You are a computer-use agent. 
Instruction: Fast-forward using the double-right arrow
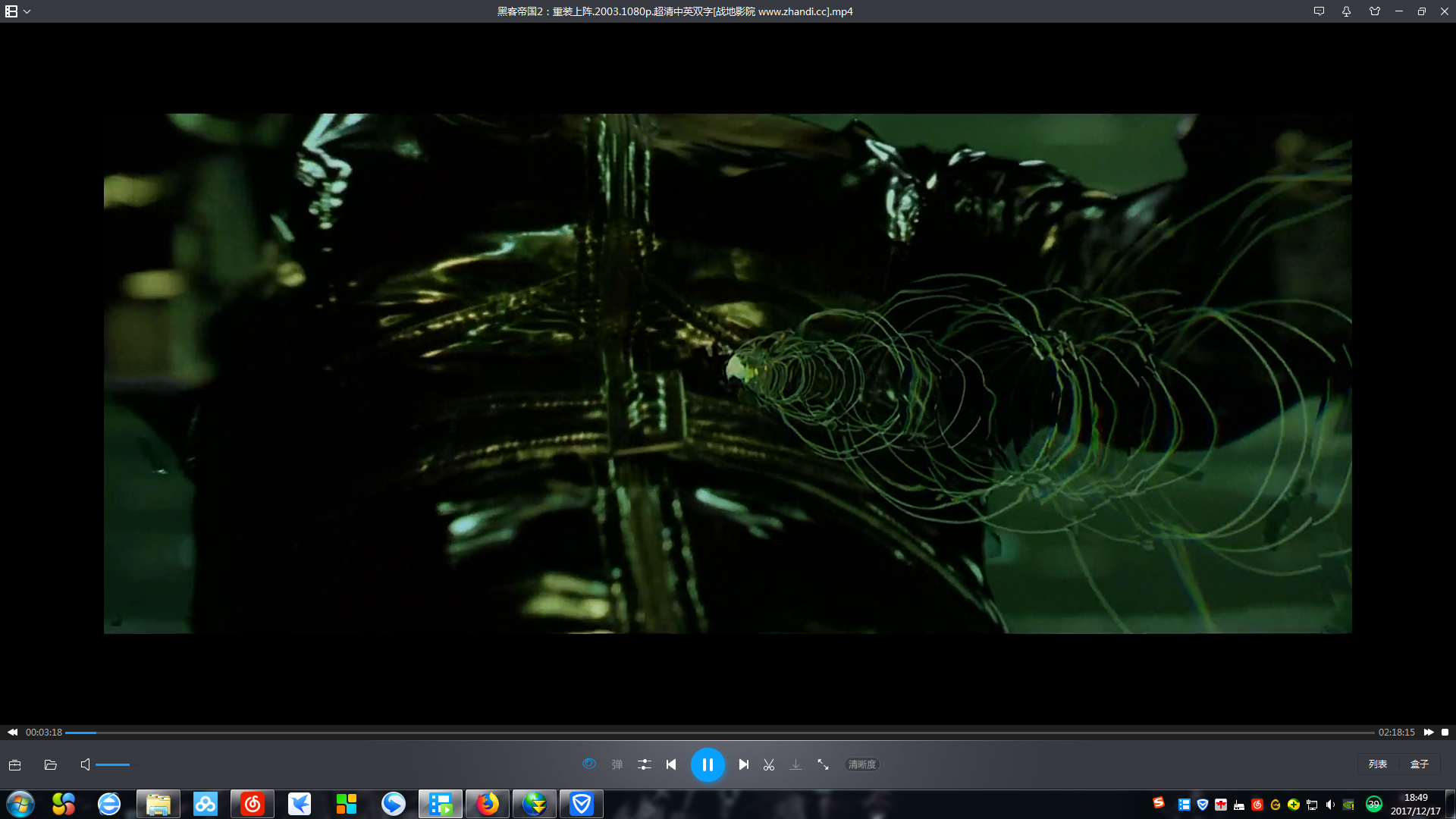point(1429,733)
